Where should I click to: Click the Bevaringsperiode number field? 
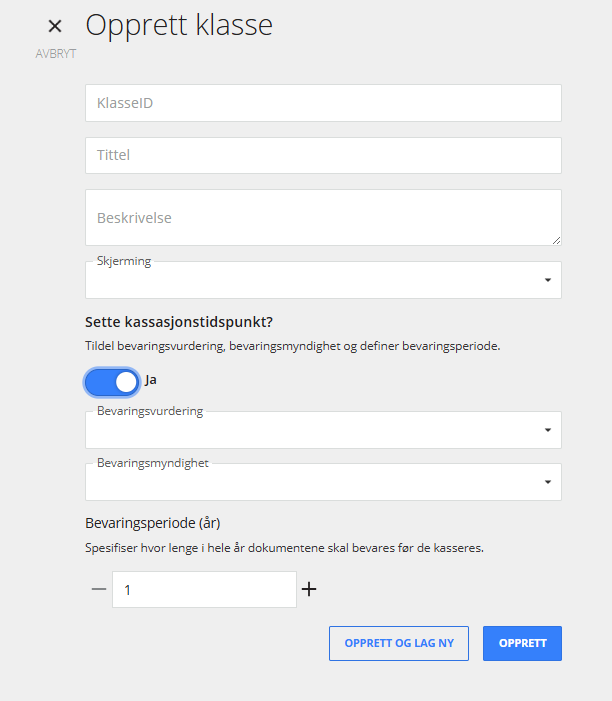coord(204,589)
